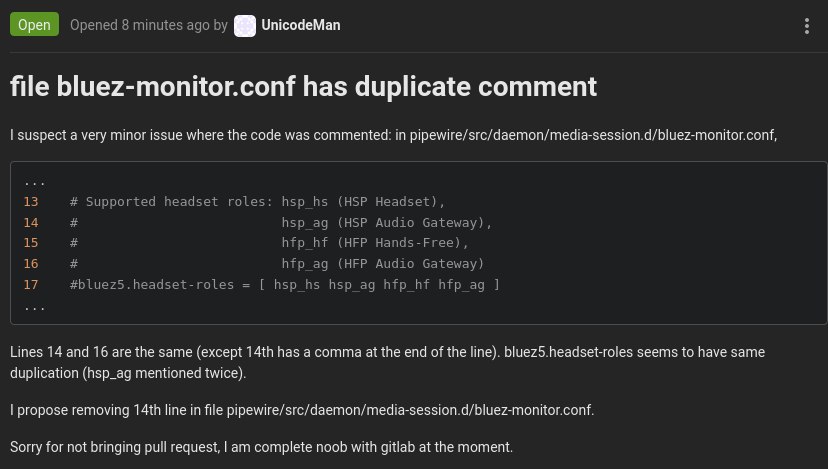Click the paragraph starting "Lines 14 and 16"

coord(388,362)
